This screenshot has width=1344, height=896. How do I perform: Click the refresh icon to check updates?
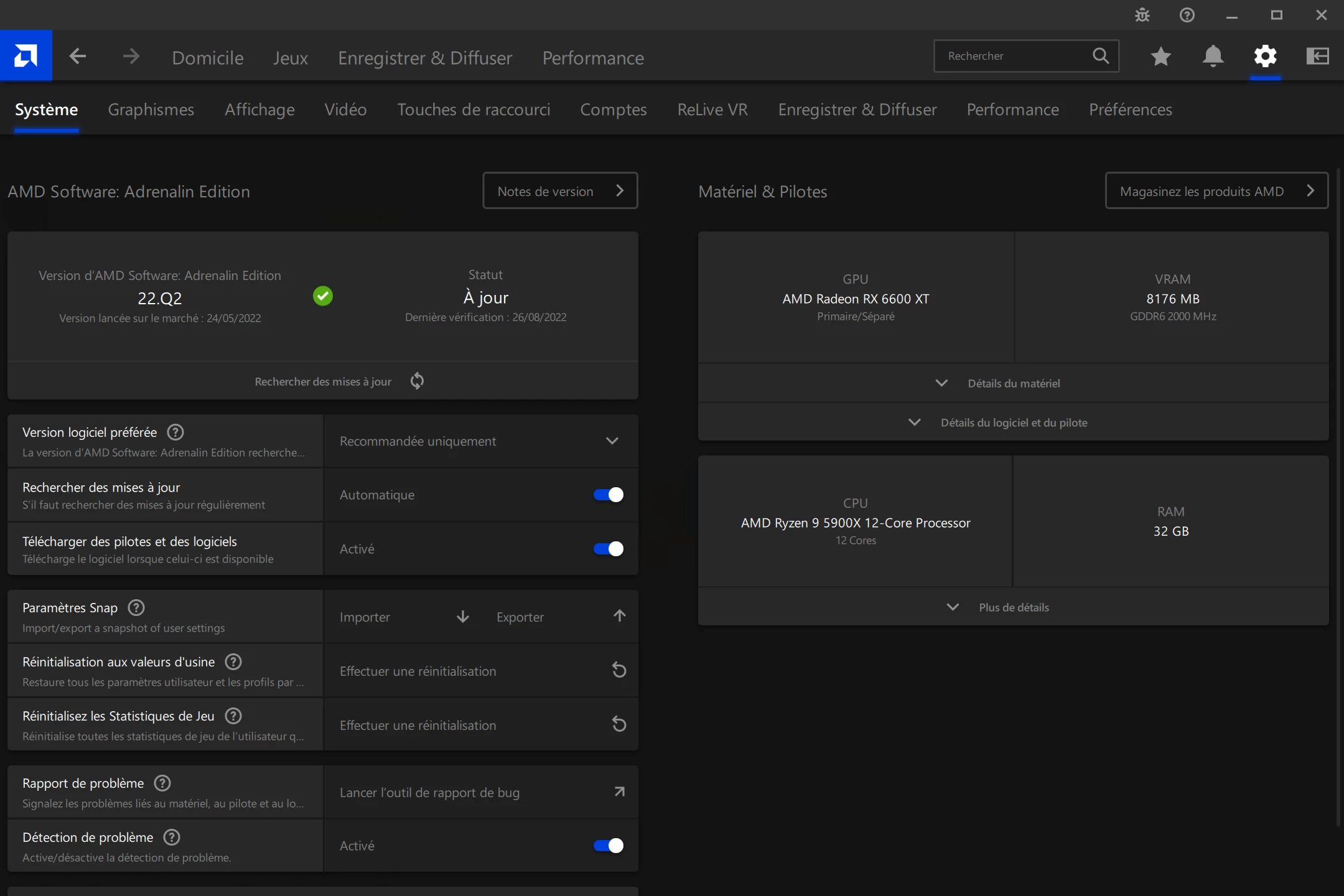click(417, 381)
